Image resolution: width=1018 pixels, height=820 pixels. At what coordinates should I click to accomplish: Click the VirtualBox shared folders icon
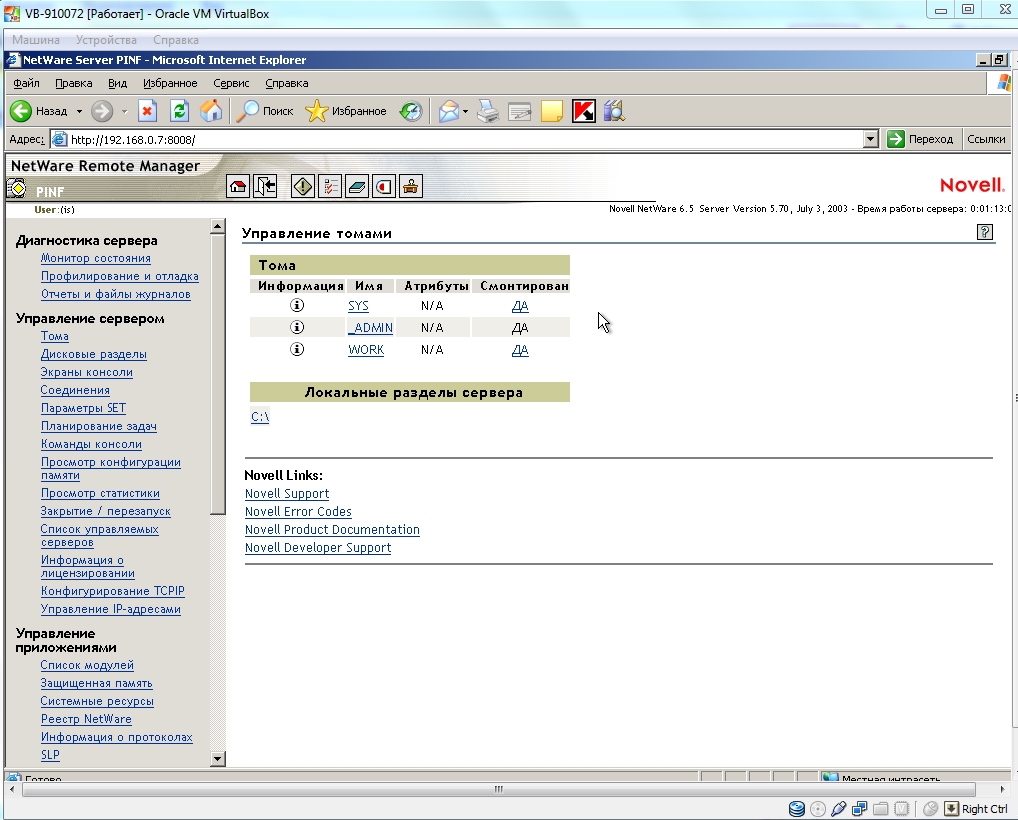click(x=881, y=808)
